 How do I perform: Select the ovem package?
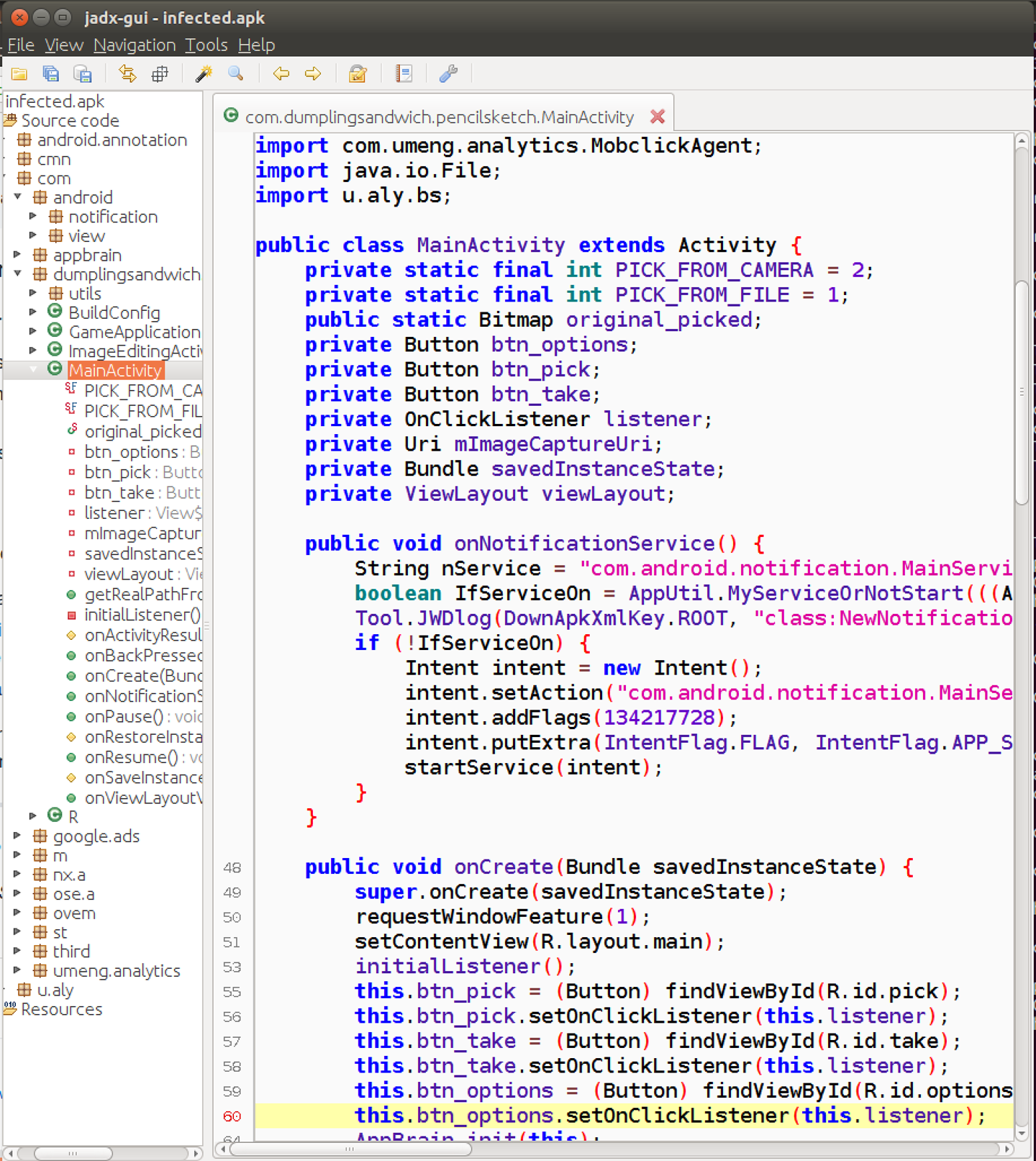(74, 913)
